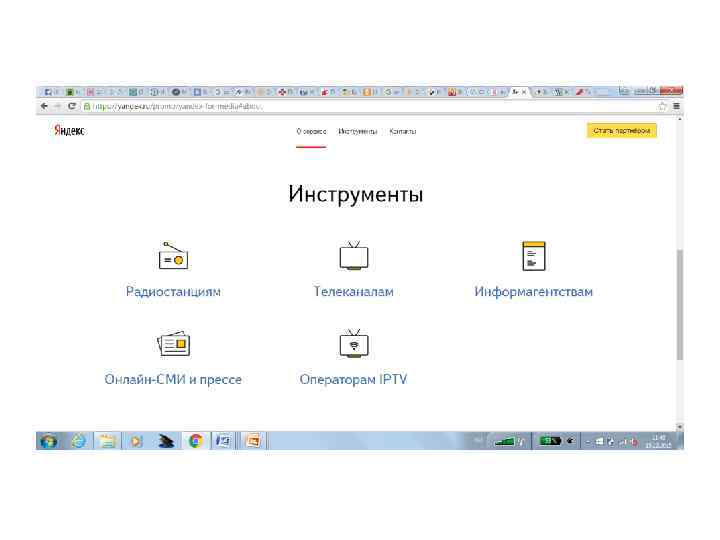The width and height of the screenshot is (720, 540).
Task: Click the Яндекс logo
Action: 69,130
